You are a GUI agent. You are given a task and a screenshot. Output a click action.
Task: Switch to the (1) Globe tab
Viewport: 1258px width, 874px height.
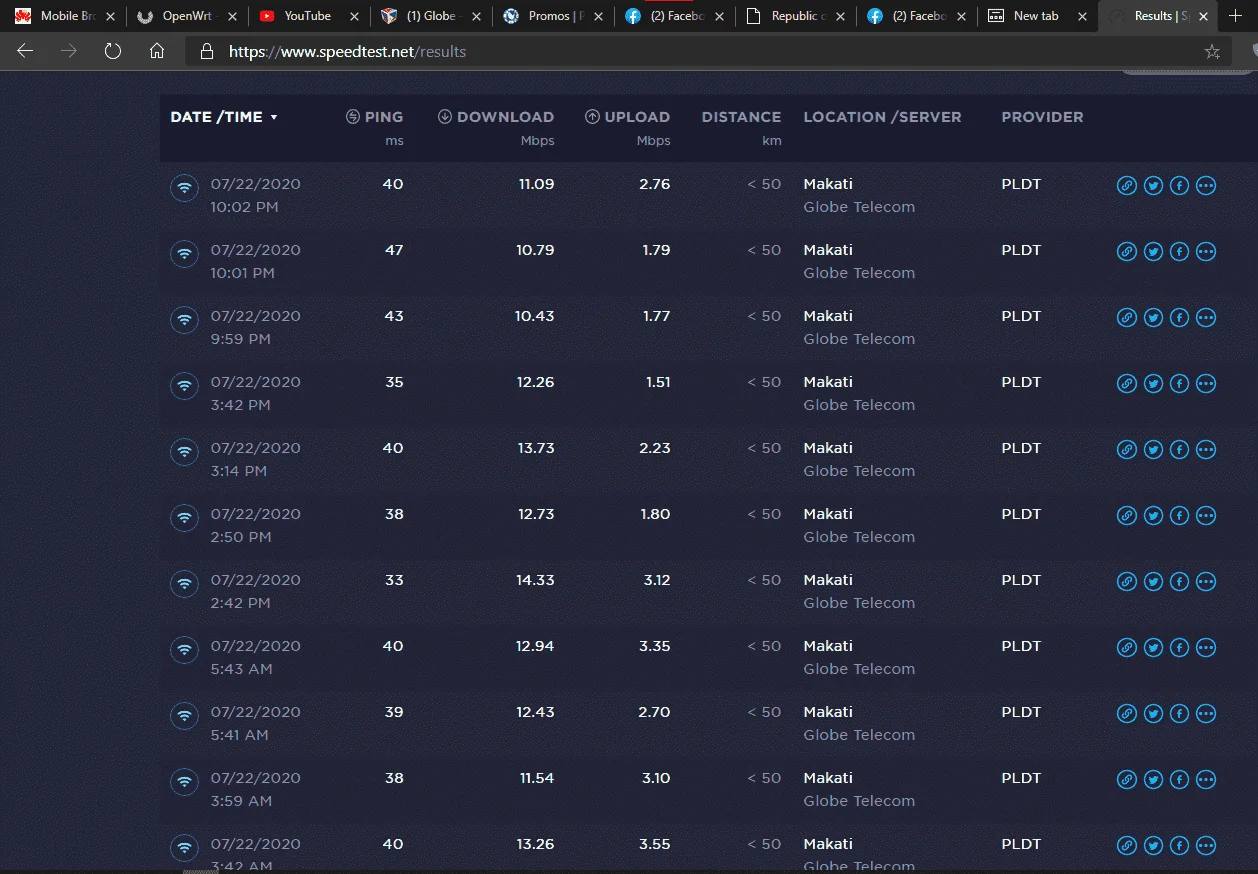tap(430, 16)
